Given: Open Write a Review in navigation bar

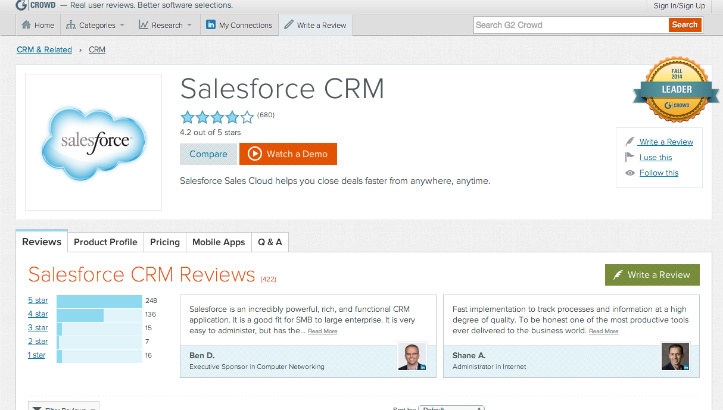Looking at the screenshot, I should 315,25.
